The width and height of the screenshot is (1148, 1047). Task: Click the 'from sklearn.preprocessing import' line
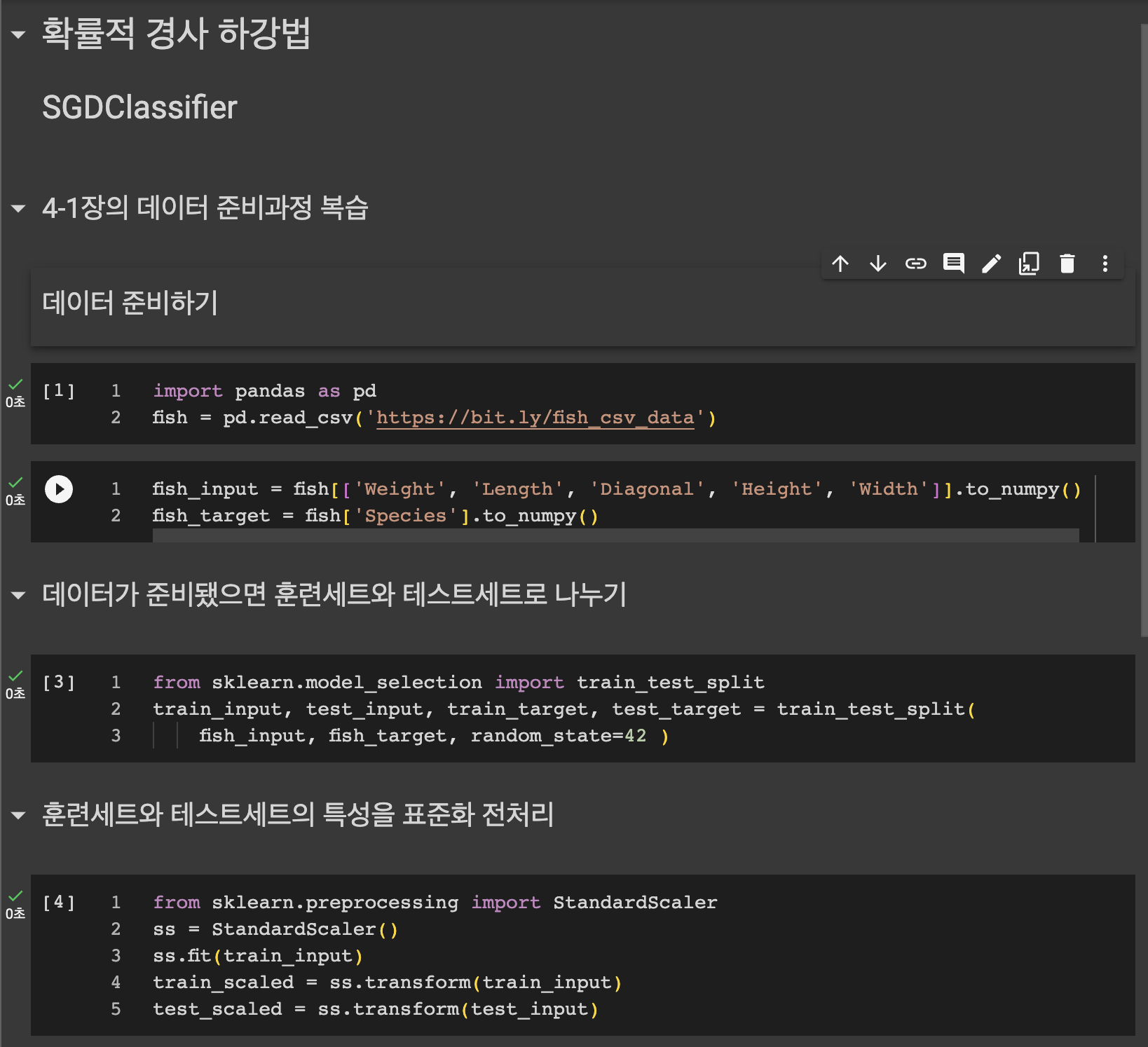(435, 903)
